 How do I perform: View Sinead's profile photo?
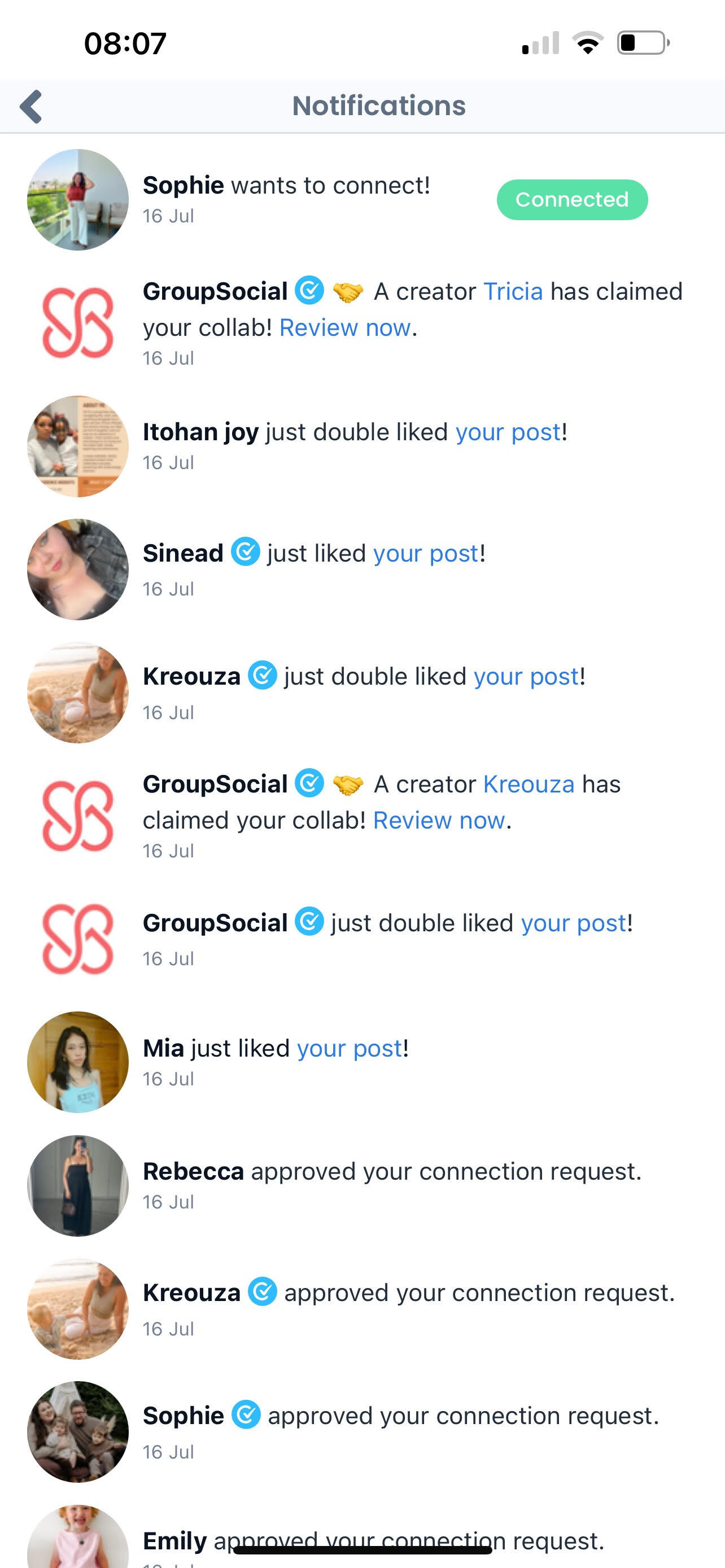78,569
